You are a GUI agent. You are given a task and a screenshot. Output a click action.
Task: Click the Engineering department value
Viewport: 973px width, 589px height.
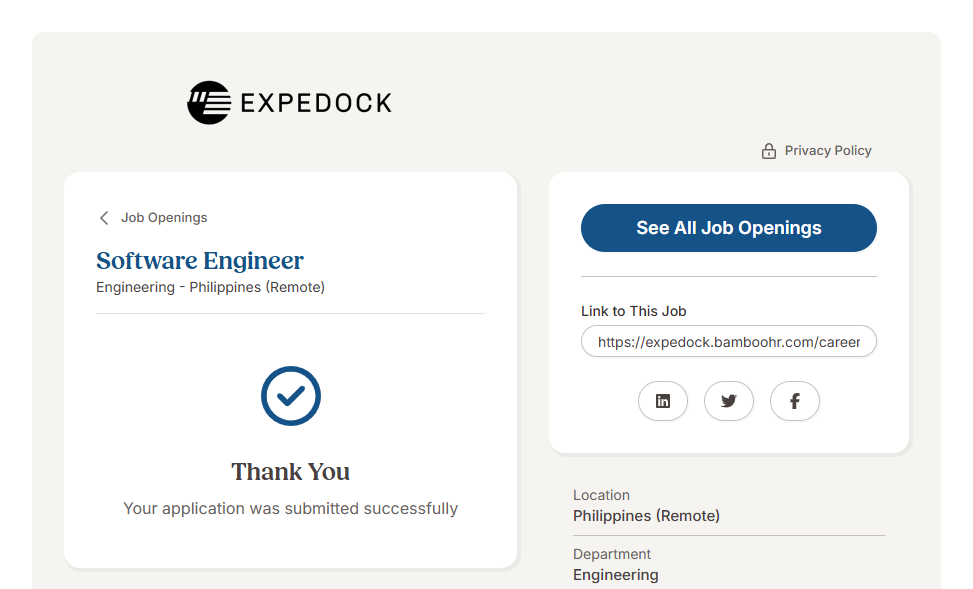click(615, 575)
